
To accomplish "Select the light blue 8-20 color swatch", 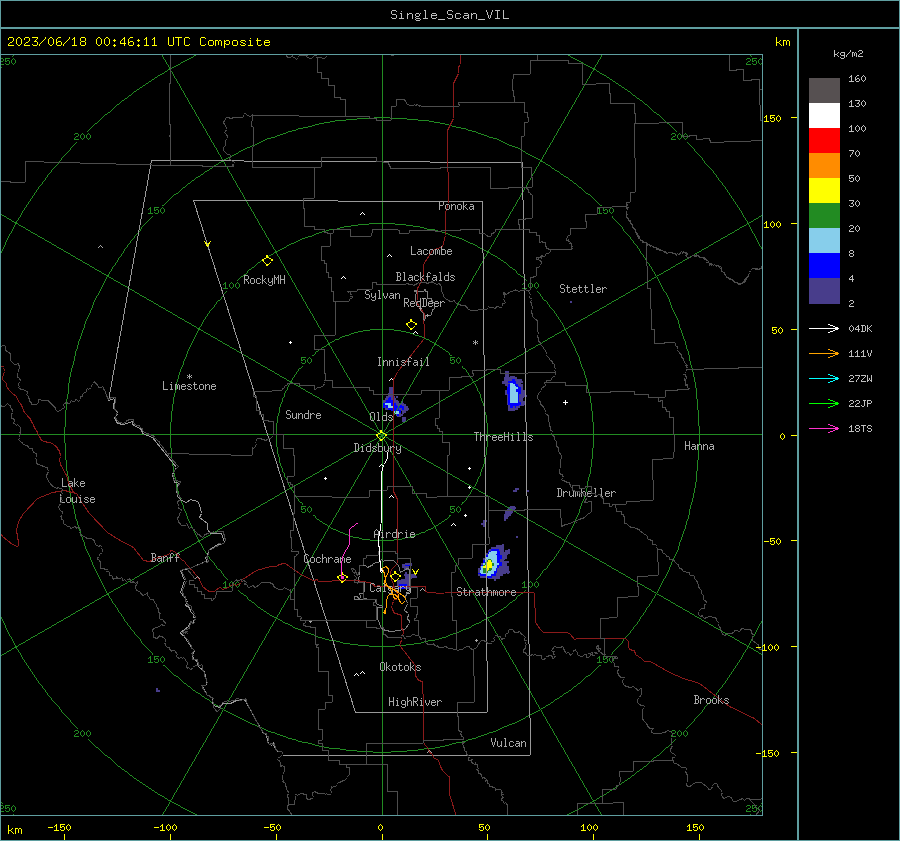I will point(824,241).
